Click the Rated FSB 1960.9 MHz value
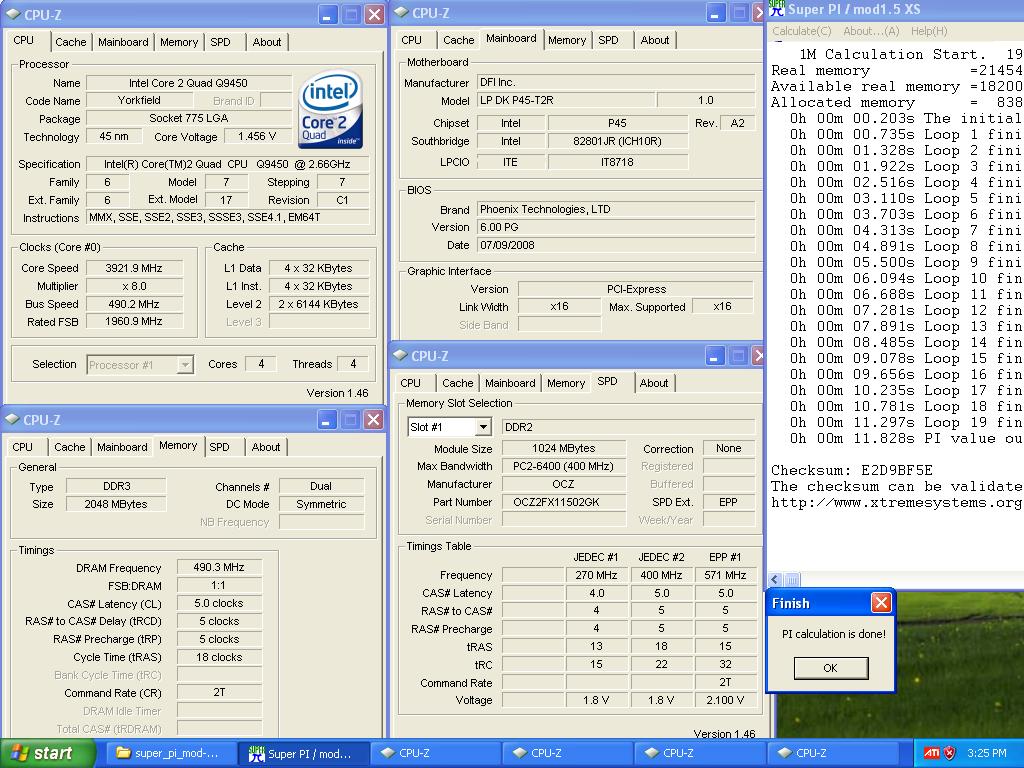This screenshot has height=768, width=1024. (x=134, y=321)
